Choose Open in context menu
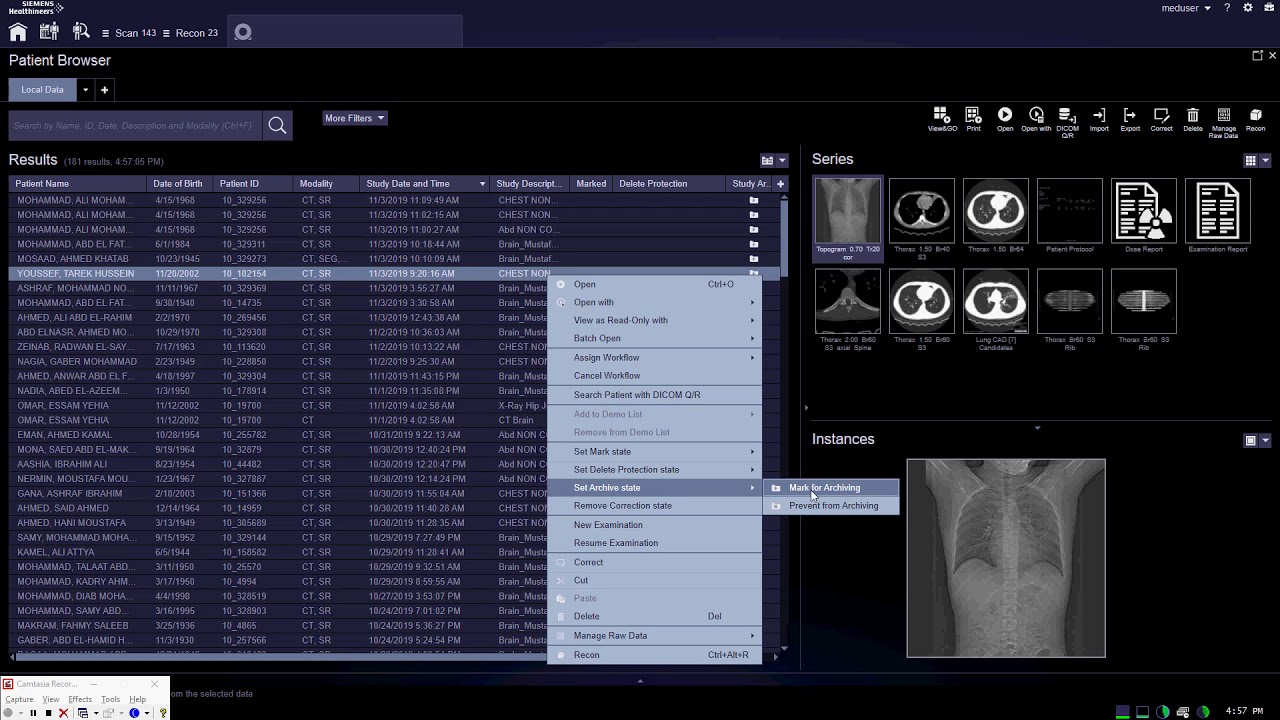Screen dimensions: 1280x720 pos(655,284)
